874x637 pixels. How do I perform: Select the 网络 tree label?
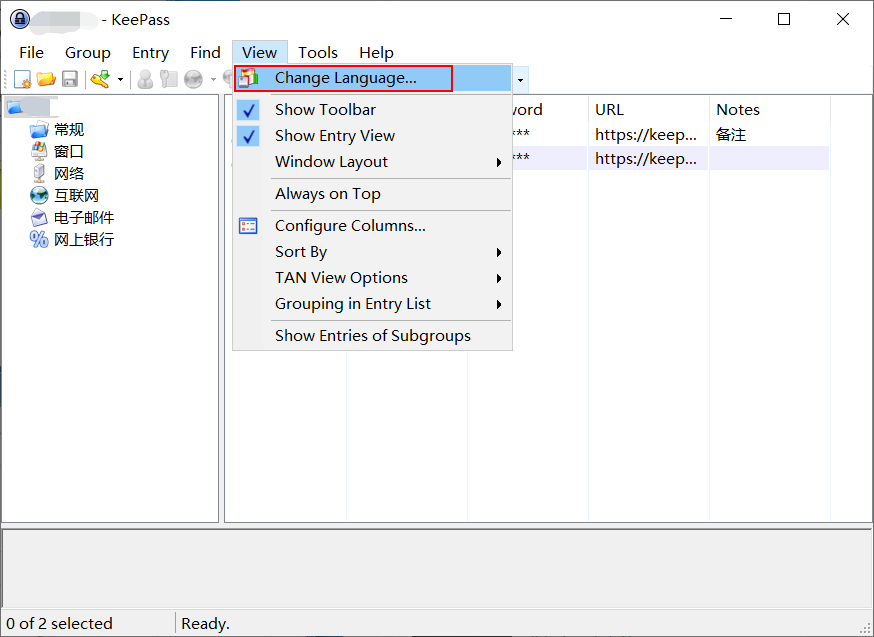click(69, 173)
